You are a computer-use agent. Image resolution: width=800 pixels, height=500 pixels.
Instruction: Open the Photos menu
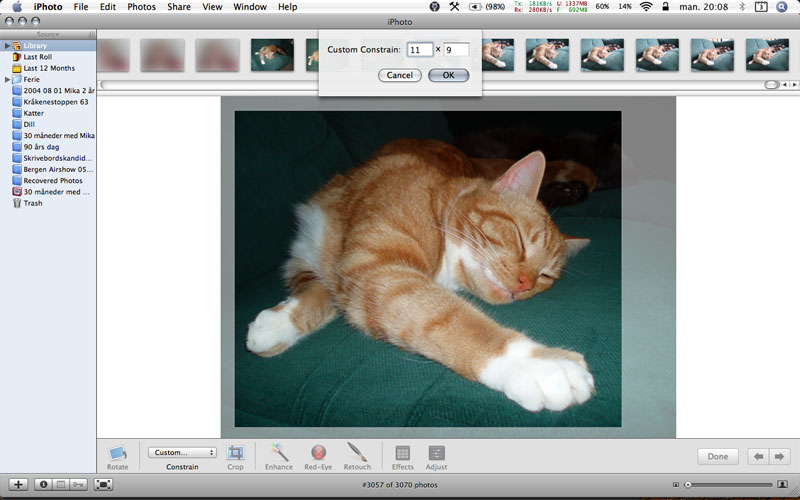pos(141,7)
